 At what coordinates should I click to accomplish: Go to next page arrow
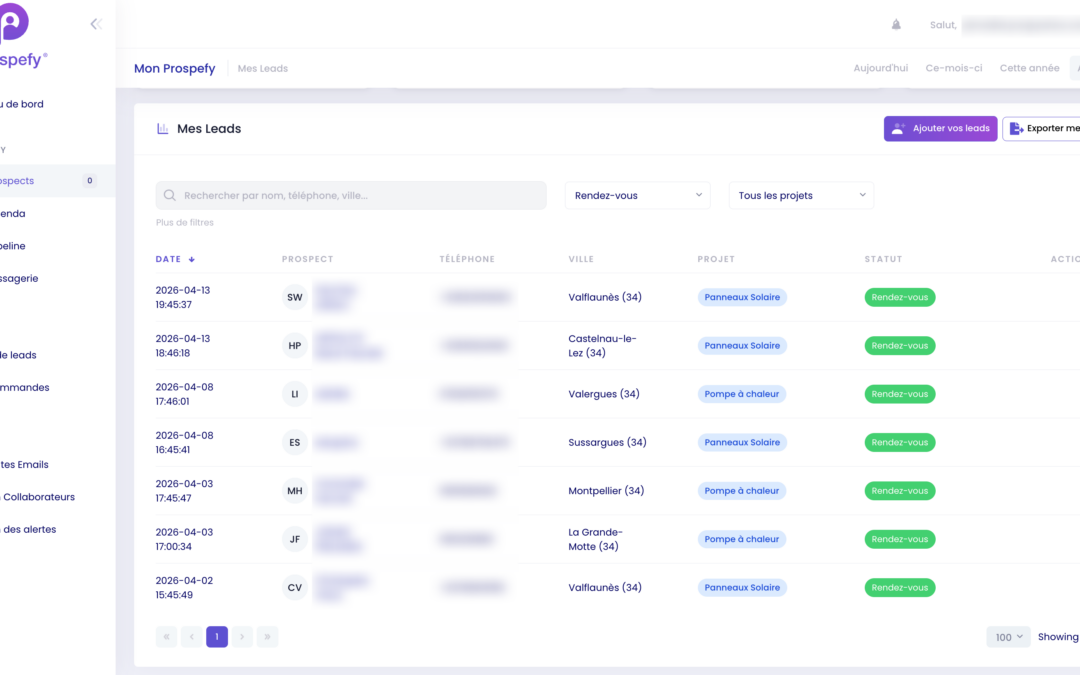(242, 636)
